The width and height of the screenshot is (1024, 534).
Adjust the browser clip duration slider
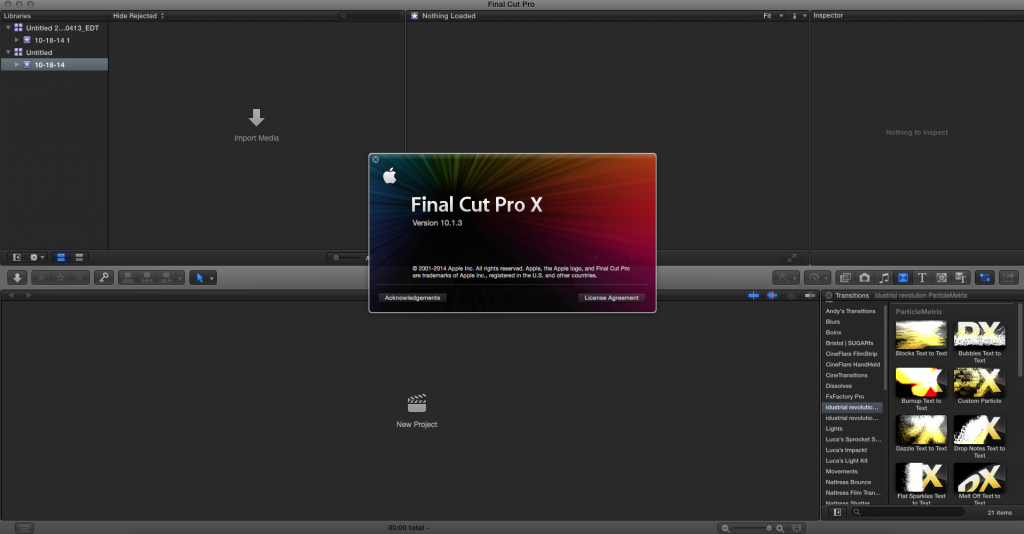(x=347, y=258)
